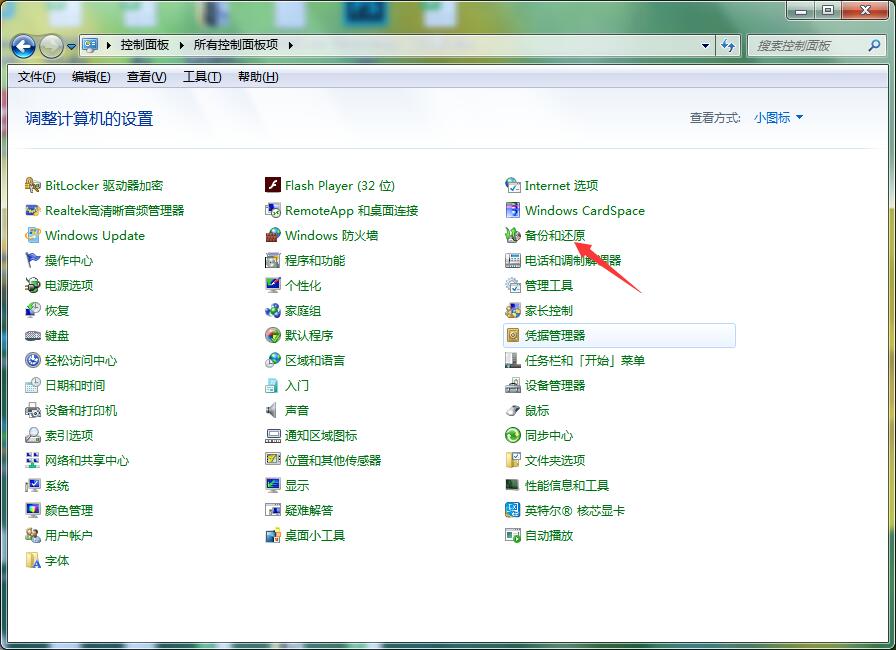Click the 同步中心 green icon
The image size is (896, 650).
click(x=513, y=435)
